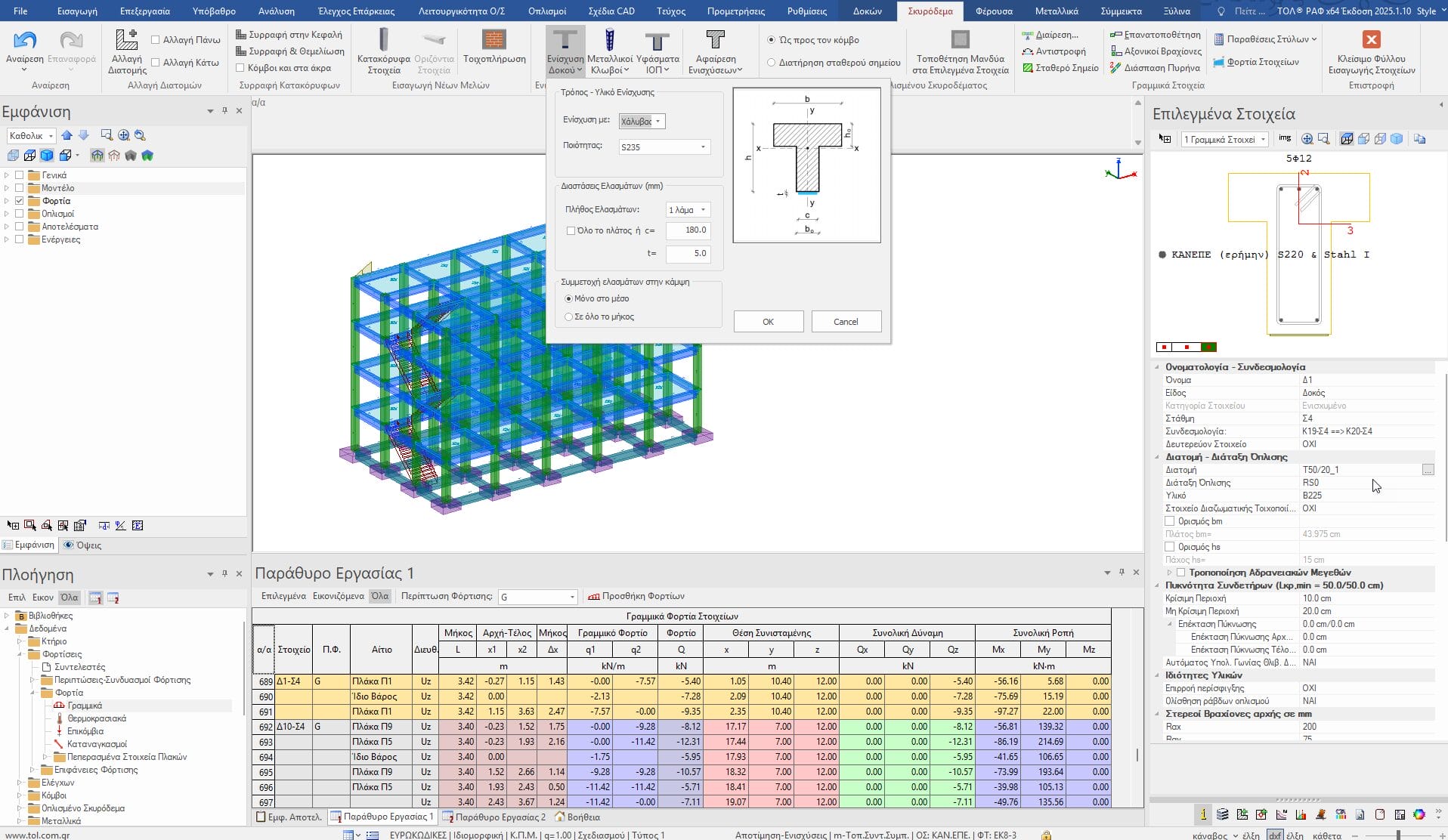Viewport: 1448px width, 840px height.
Task: Click the OK button in the dialog
Action: coord(768,322)
